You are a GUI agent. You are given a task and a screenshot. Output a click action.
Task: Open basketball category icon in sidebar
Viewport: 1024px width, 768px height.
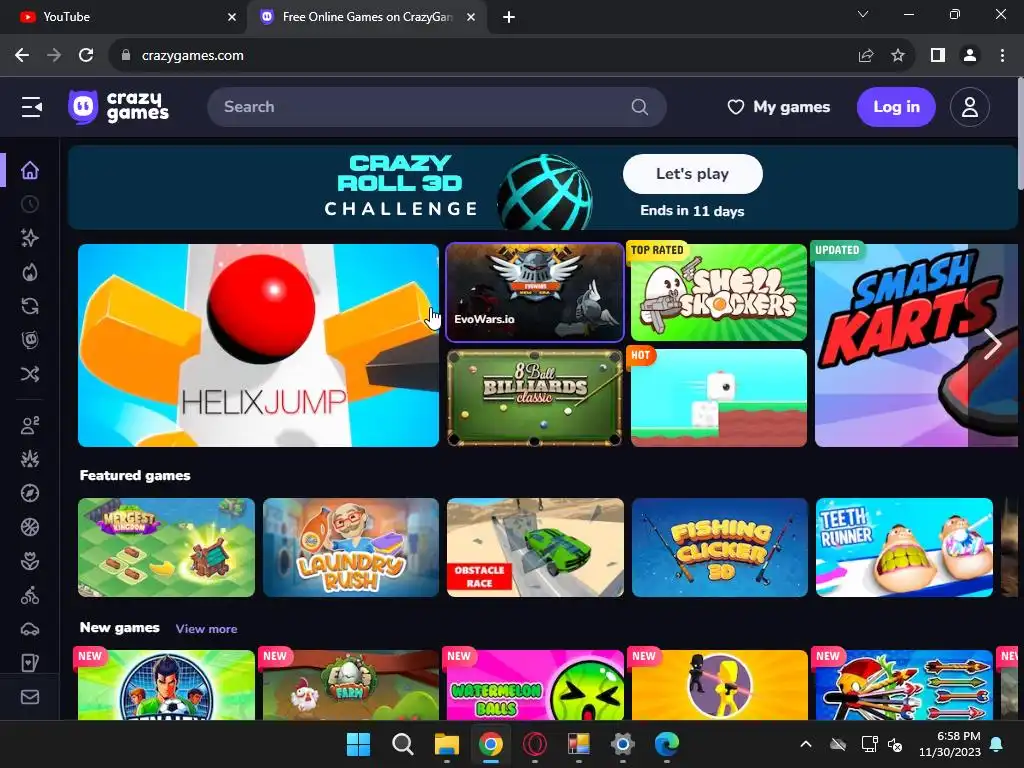(29, 528)
